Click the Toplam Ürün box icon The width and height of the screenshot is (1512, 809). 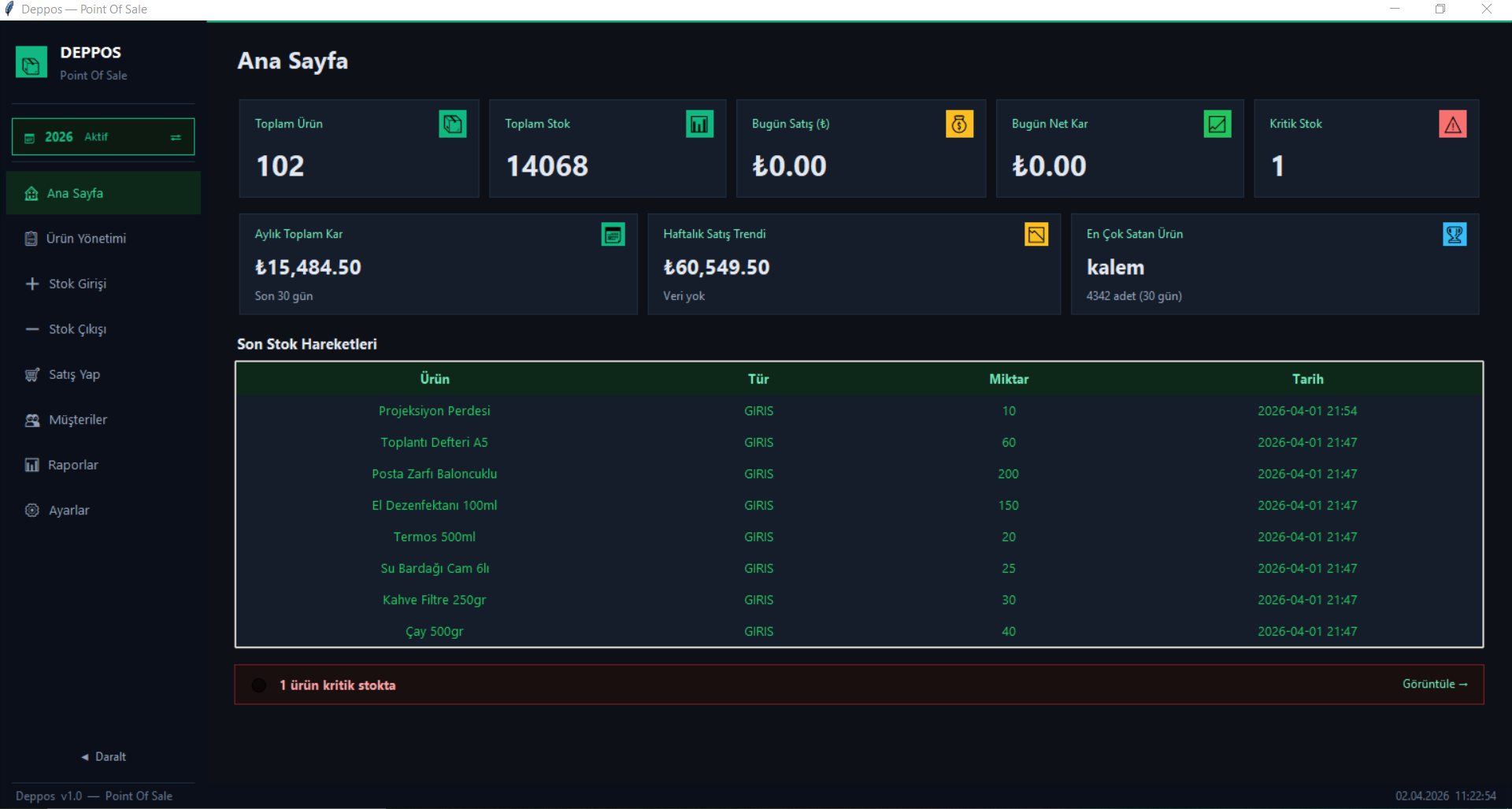coord(452,124)
